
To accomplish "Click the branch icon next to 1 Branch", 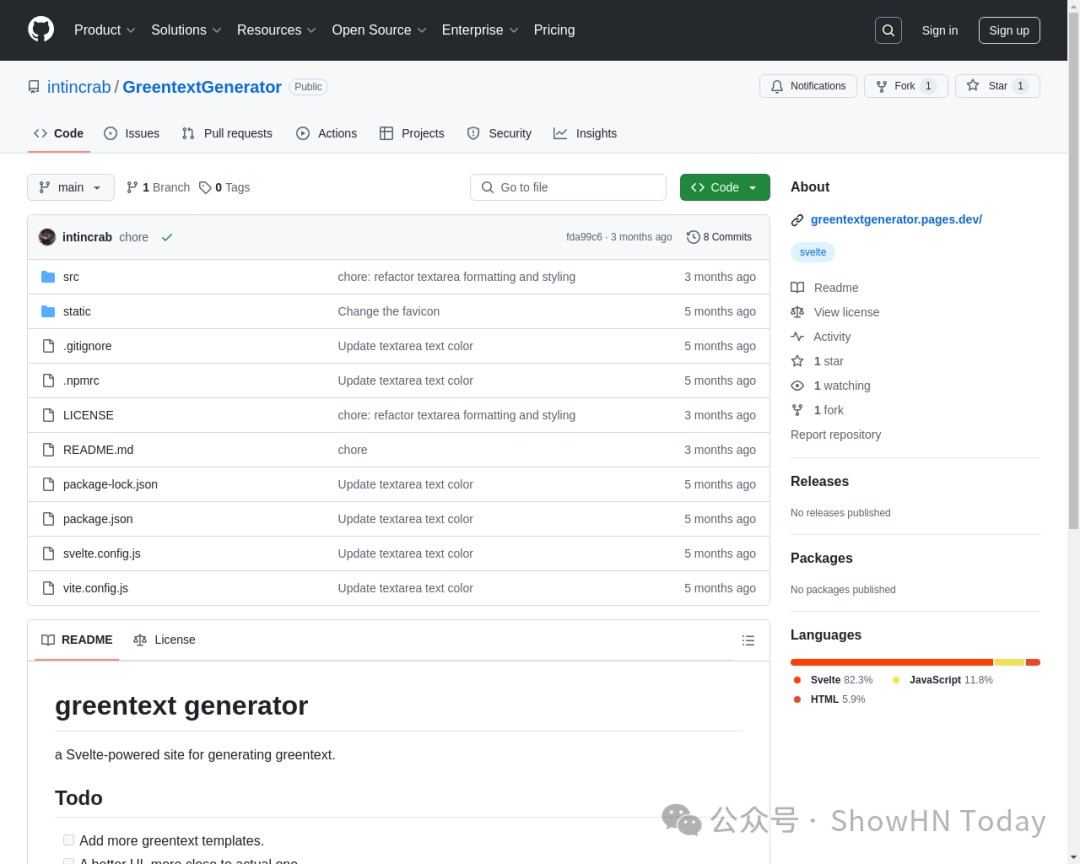I will click(x=132, y=187).
